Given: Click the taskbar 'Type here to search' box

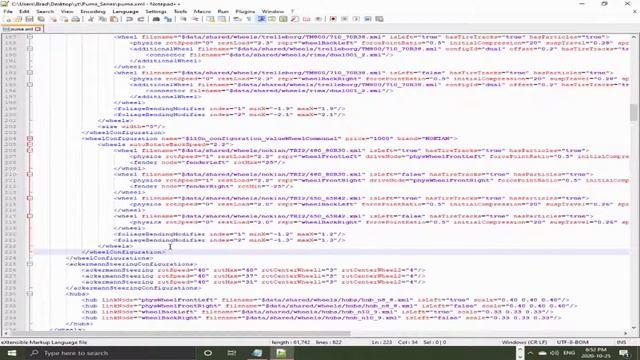Looking at the screenshot, I should (x=110, y=353).
